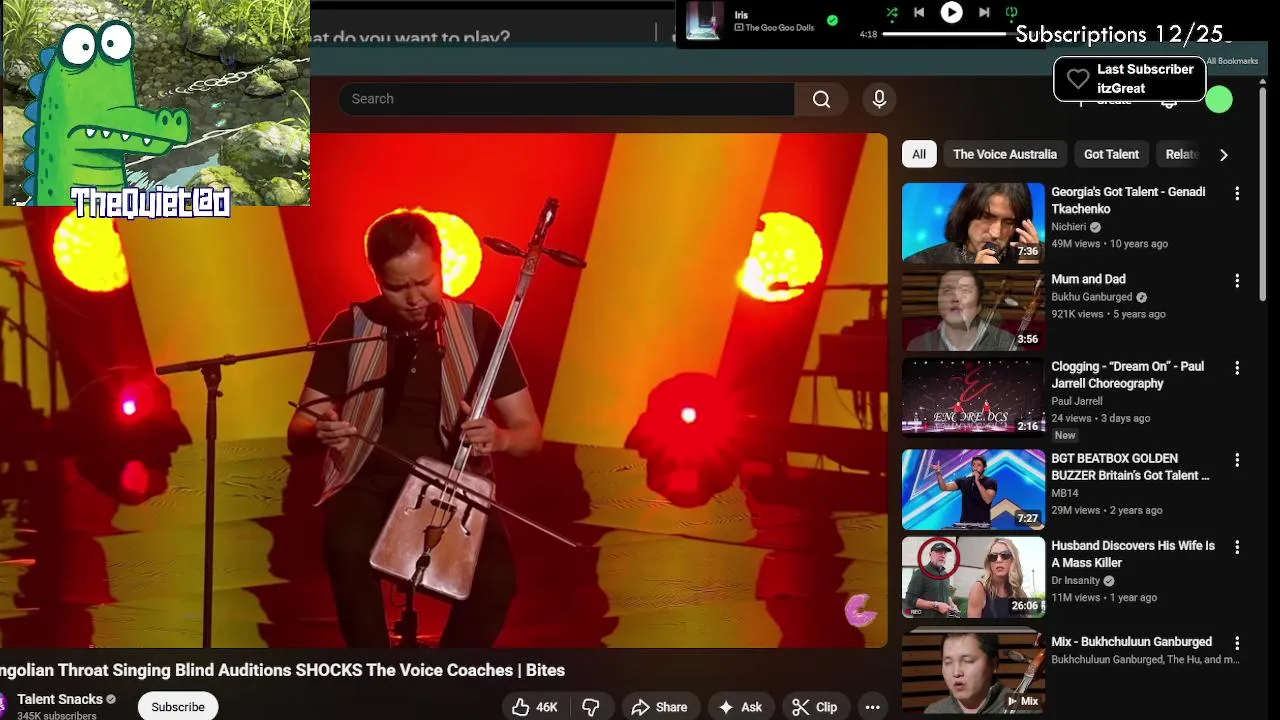Open options for Husband Discovers video
The image size is (1280, 720).
tap(1237, 547)
